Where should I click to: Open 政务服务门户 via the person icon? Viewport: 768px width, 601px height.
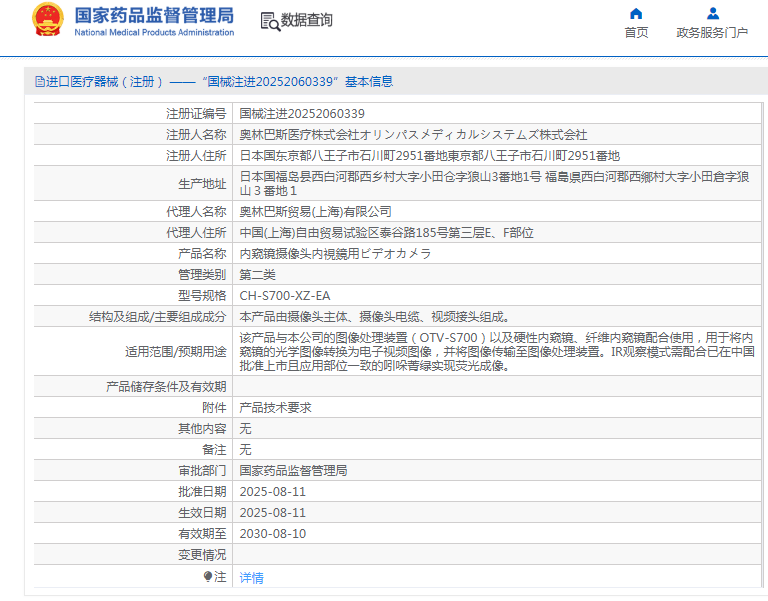(713, 13)
